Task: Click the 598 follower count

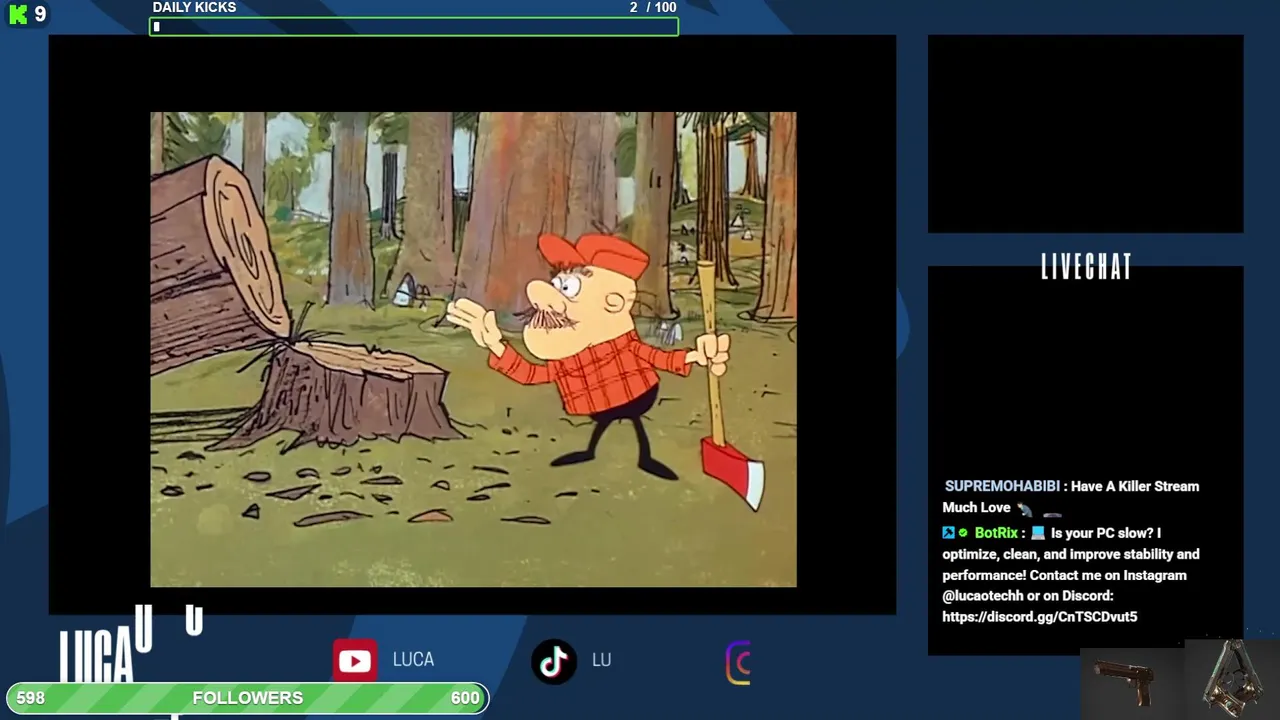Action: [x=31, y=698]
